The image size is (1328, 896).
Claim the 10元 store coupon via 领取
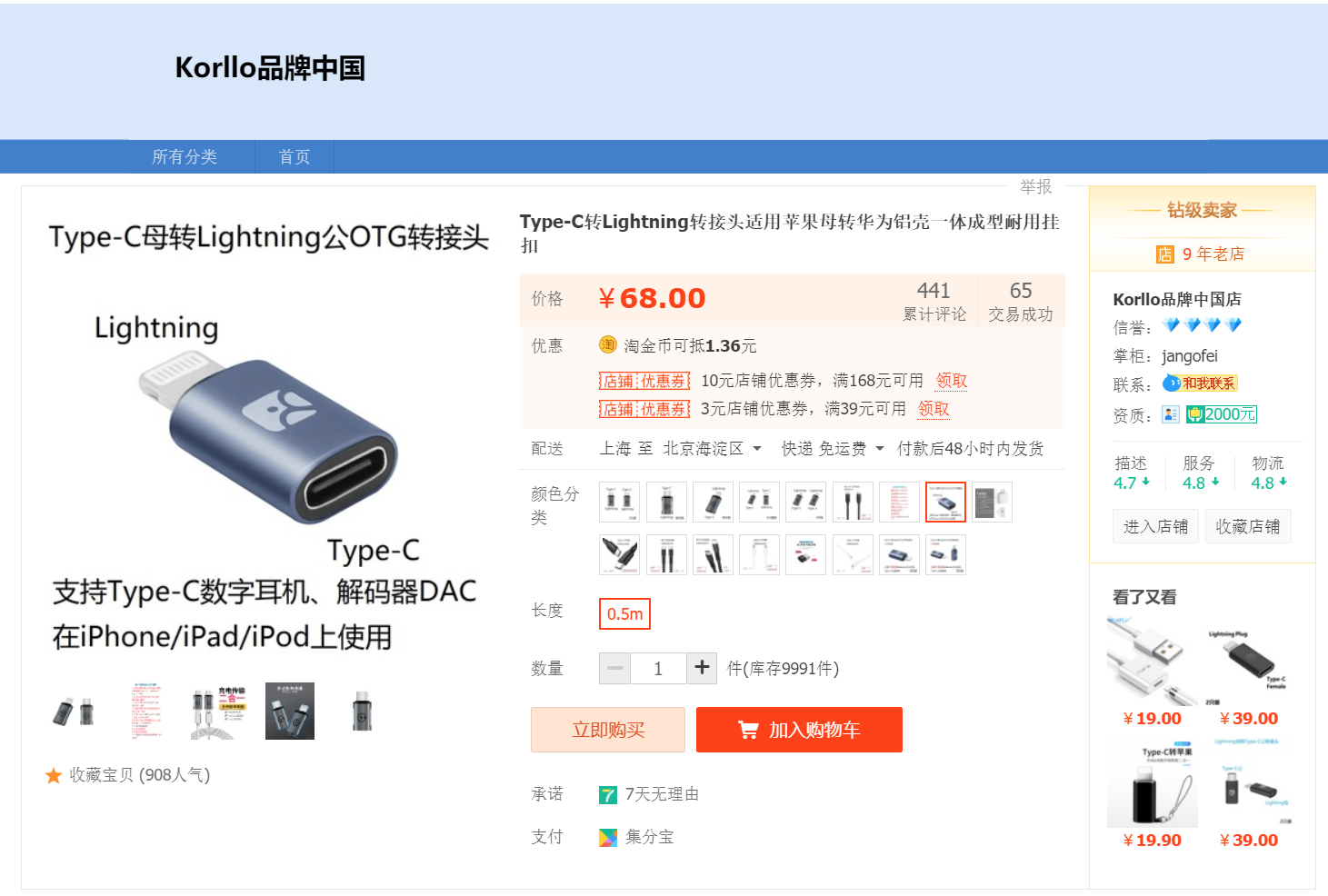(952, 381)
